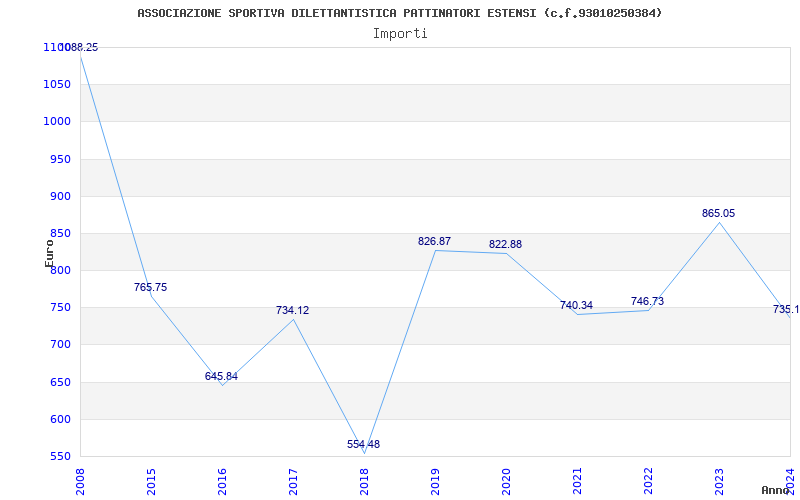Image resolution: width=800 pixels, height=500 pixels.
Task: Click the x-axis year label 2018
Action: coord(364,482)
